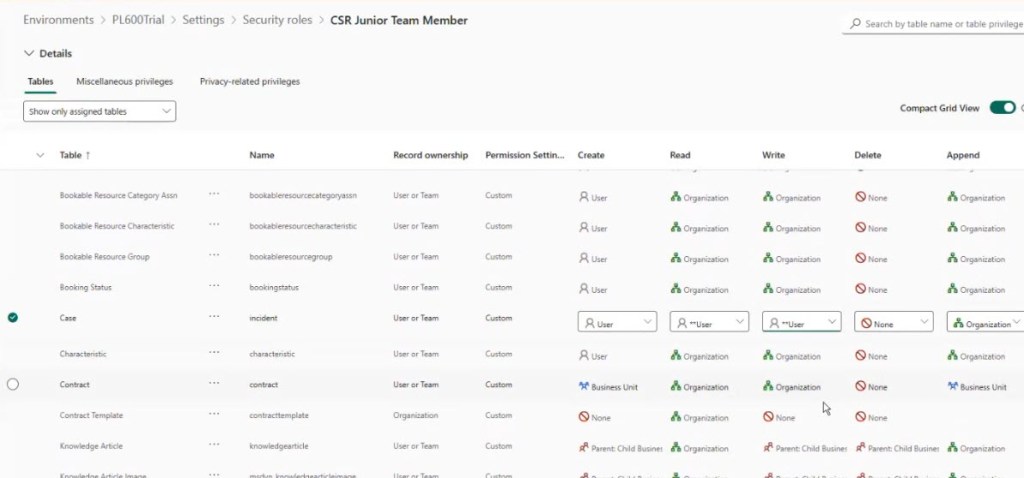Switch to the Privacy-related privileges tab
This screenshot has height=478, width=1024.
[x=249, y=81]
